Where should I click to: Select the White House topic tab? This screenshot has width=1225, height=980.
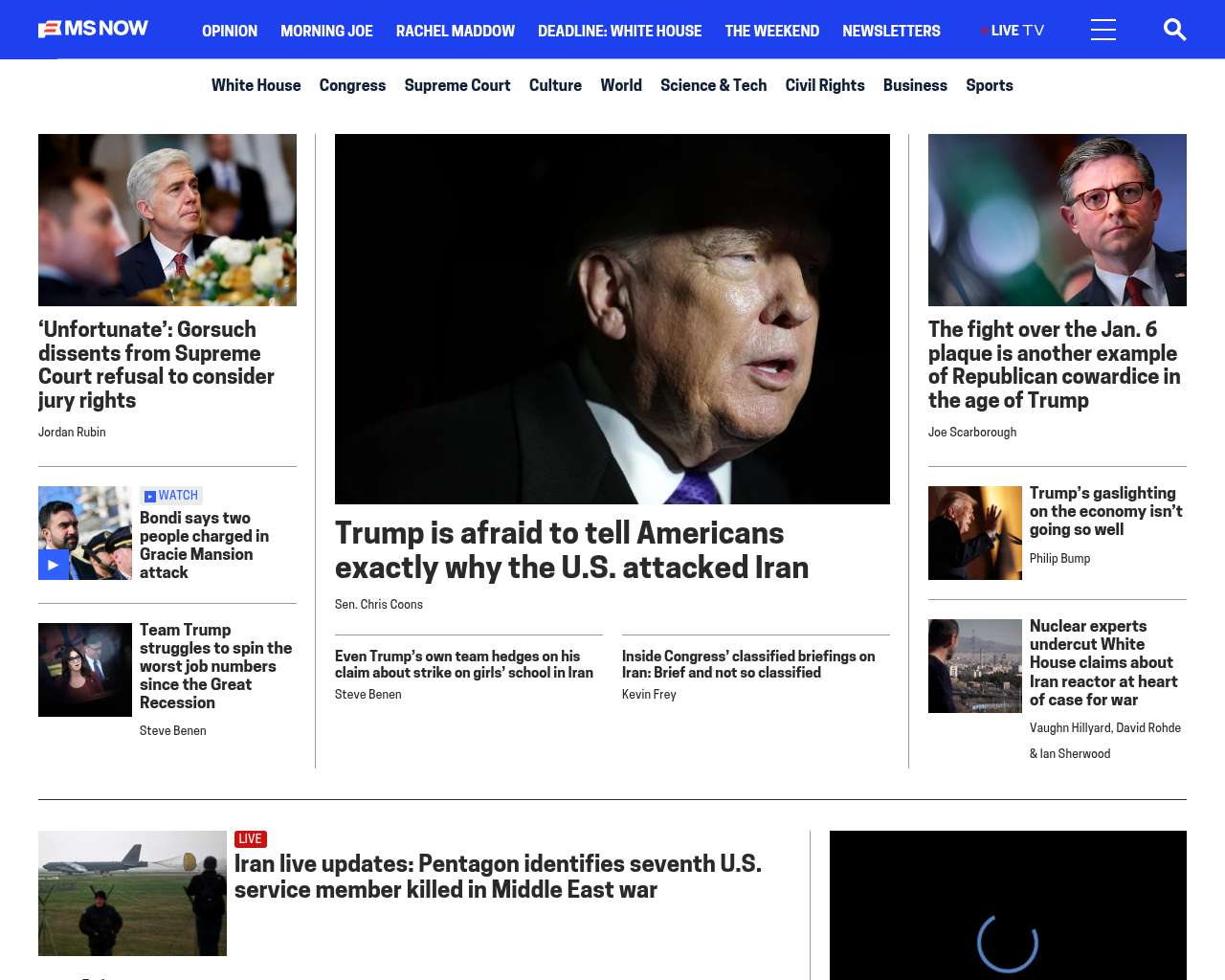tap(256, 85)
